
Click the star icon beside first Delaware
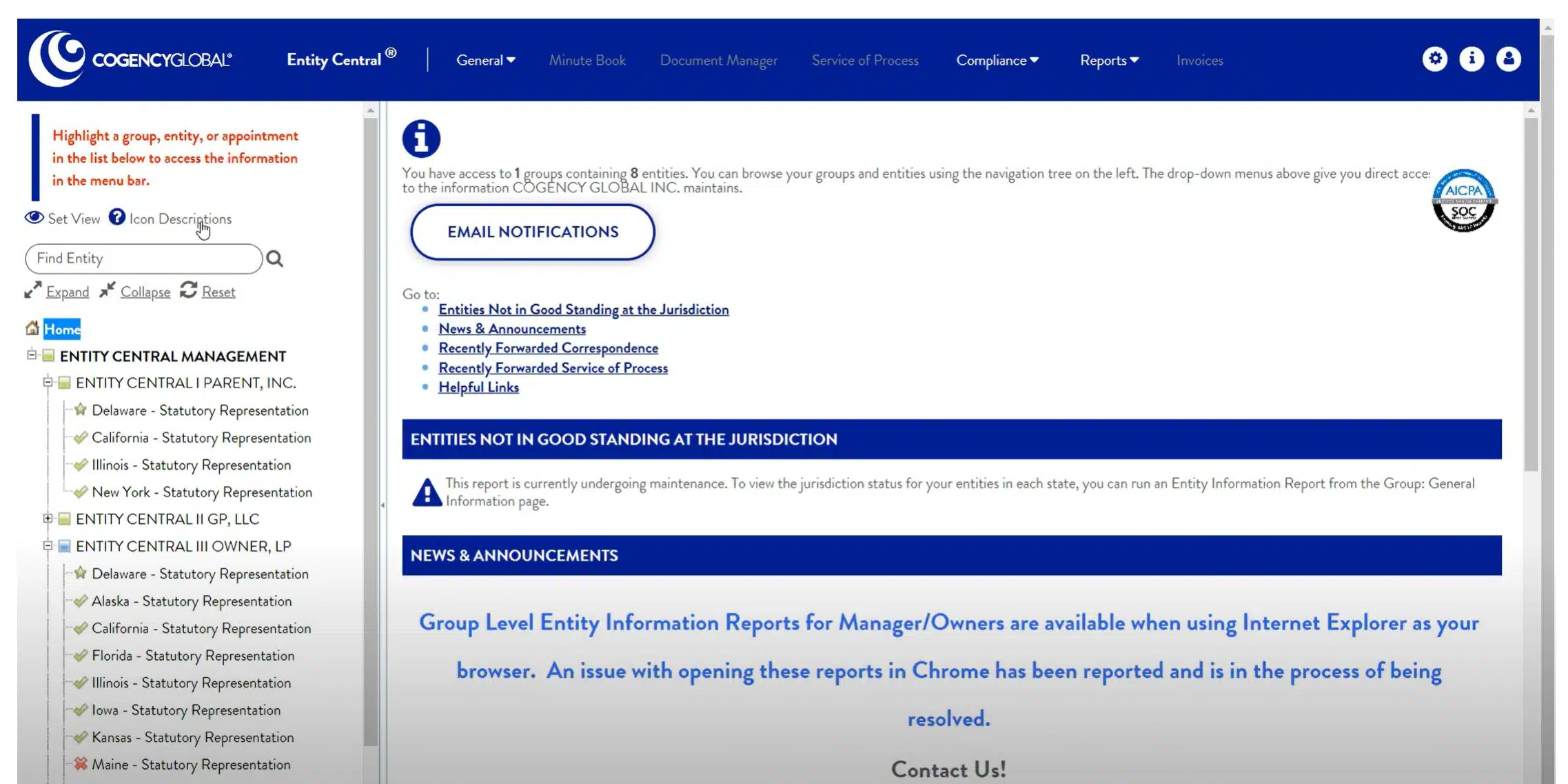(x=81, y=410)
